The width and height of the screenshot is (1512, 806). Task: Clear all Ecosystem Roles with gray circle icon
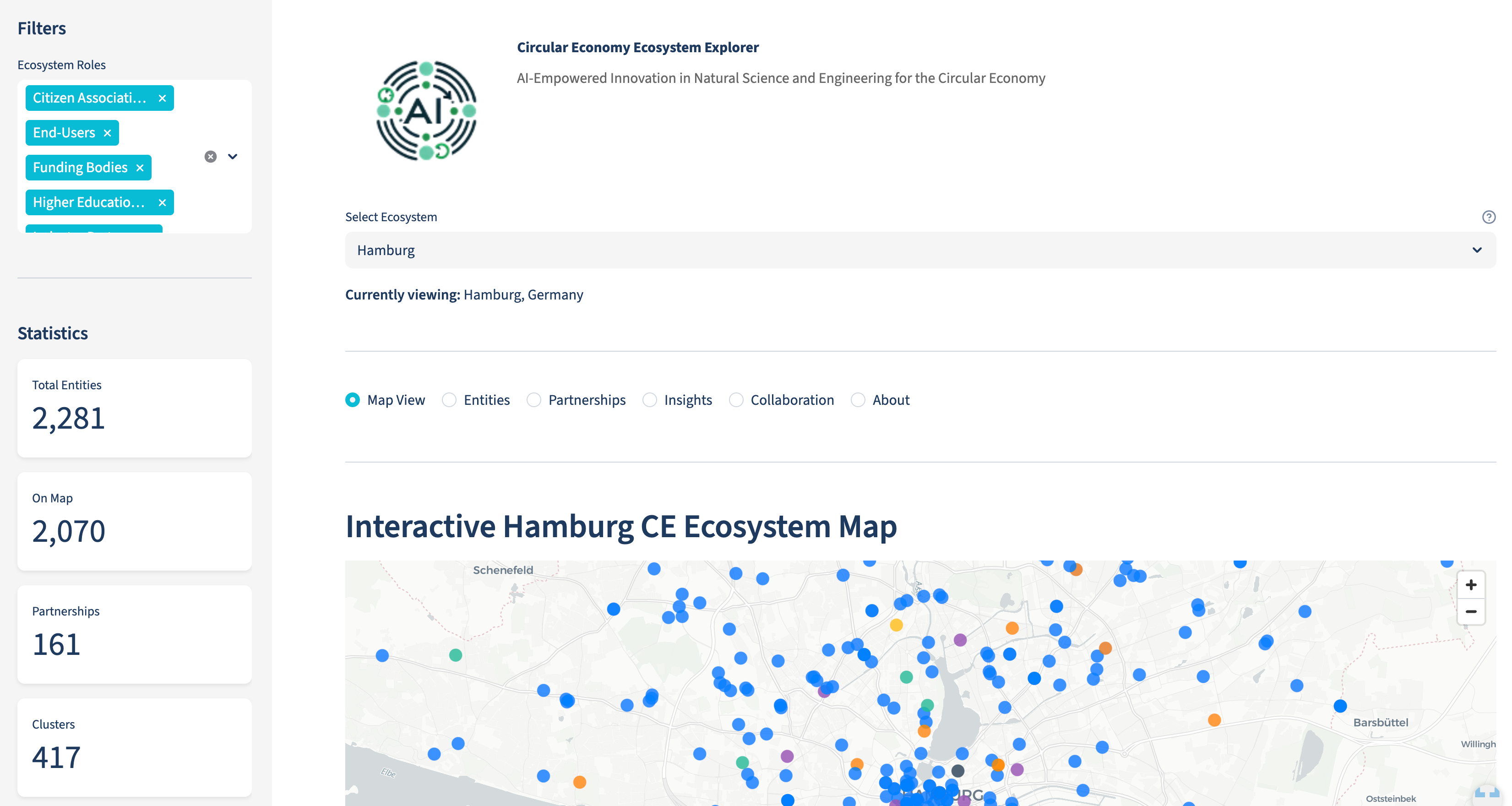pyautogui.click(x=211, y=156)
